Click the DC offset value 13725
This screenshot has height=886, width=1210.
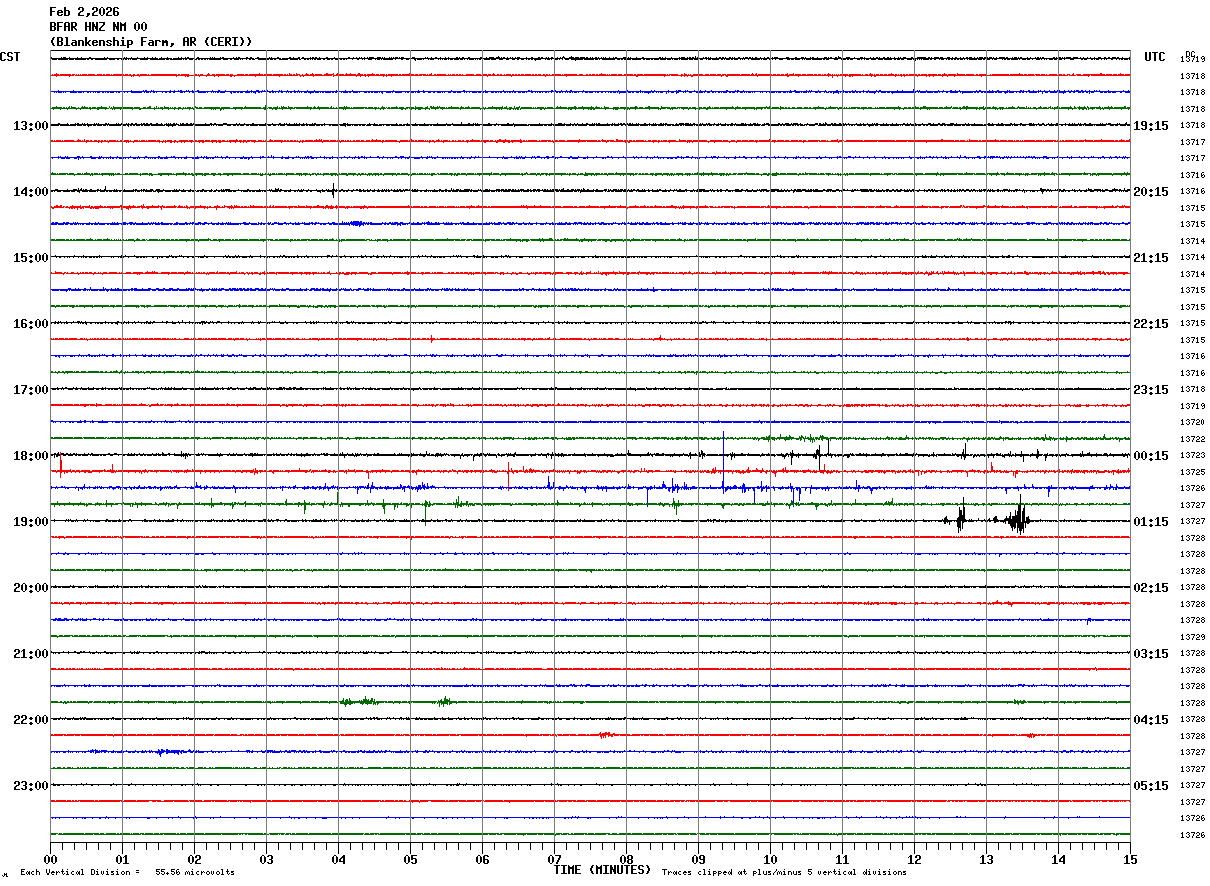point(1193,472)
